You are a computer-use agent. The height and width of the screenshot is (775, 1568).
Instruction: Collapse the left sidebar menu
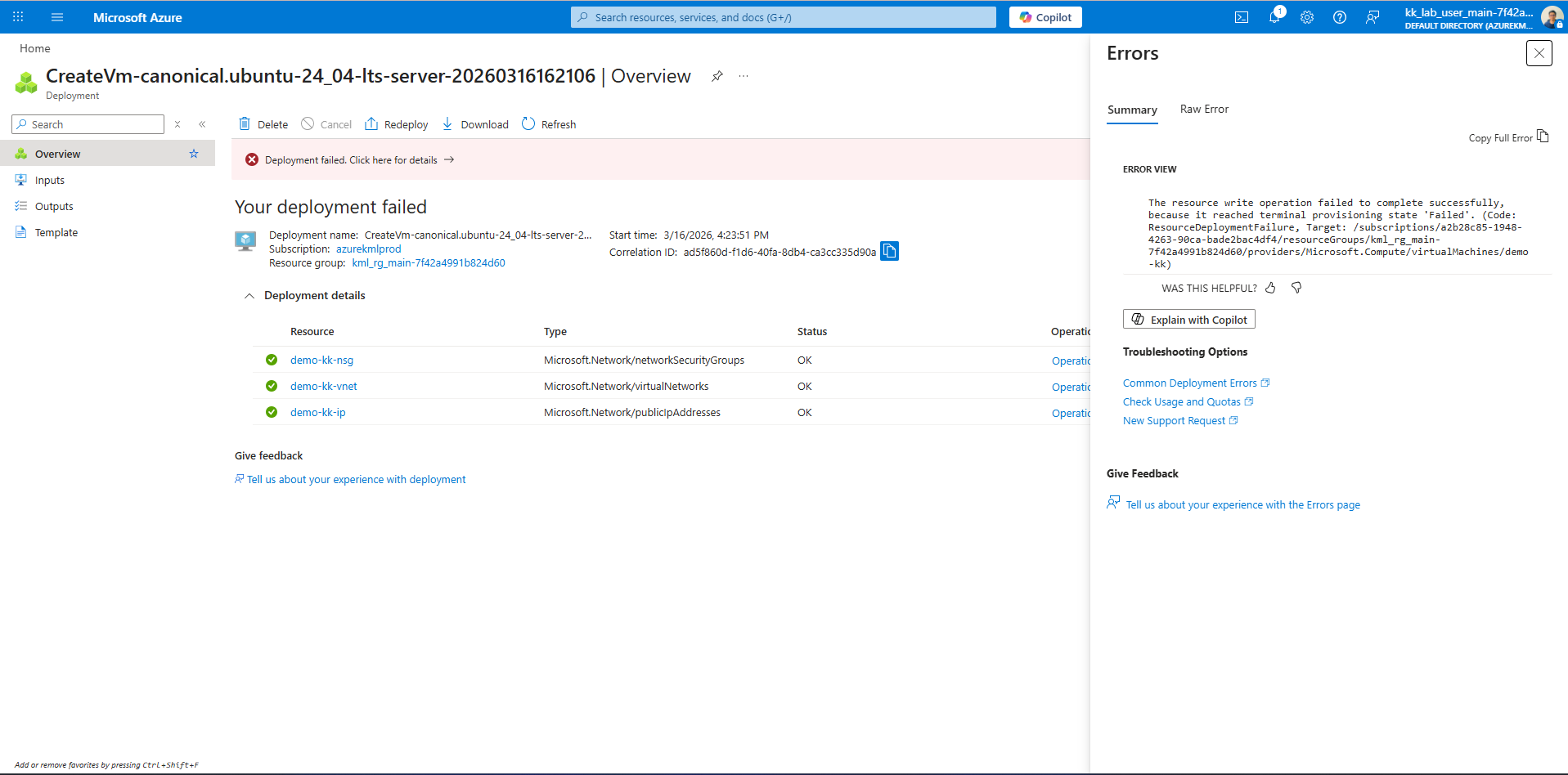[202, 124]
